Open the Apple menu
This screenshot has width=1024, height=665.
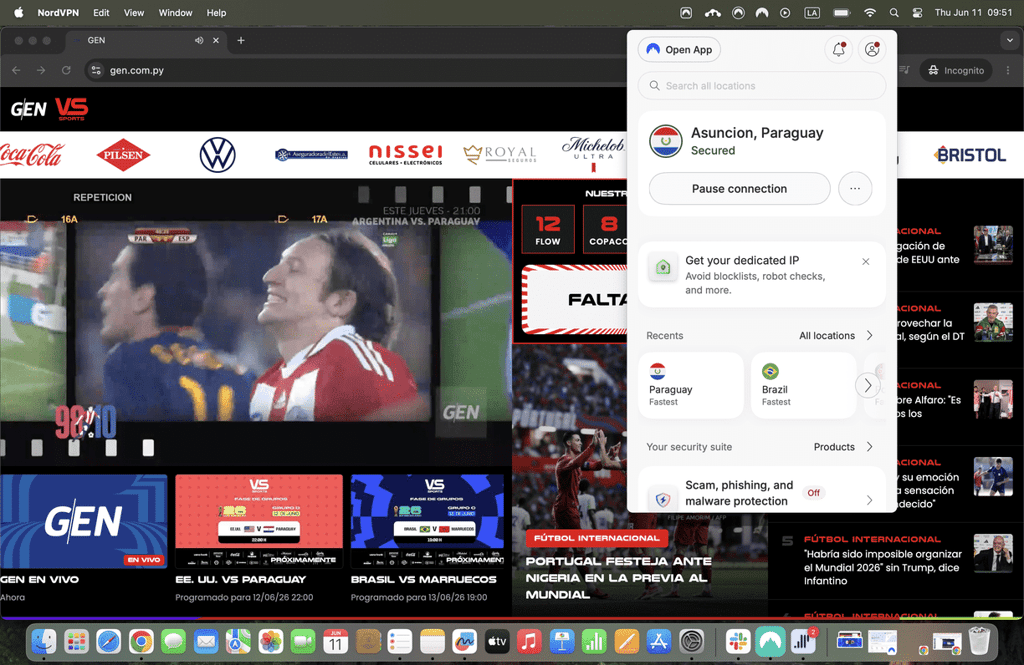click(18, 12)
